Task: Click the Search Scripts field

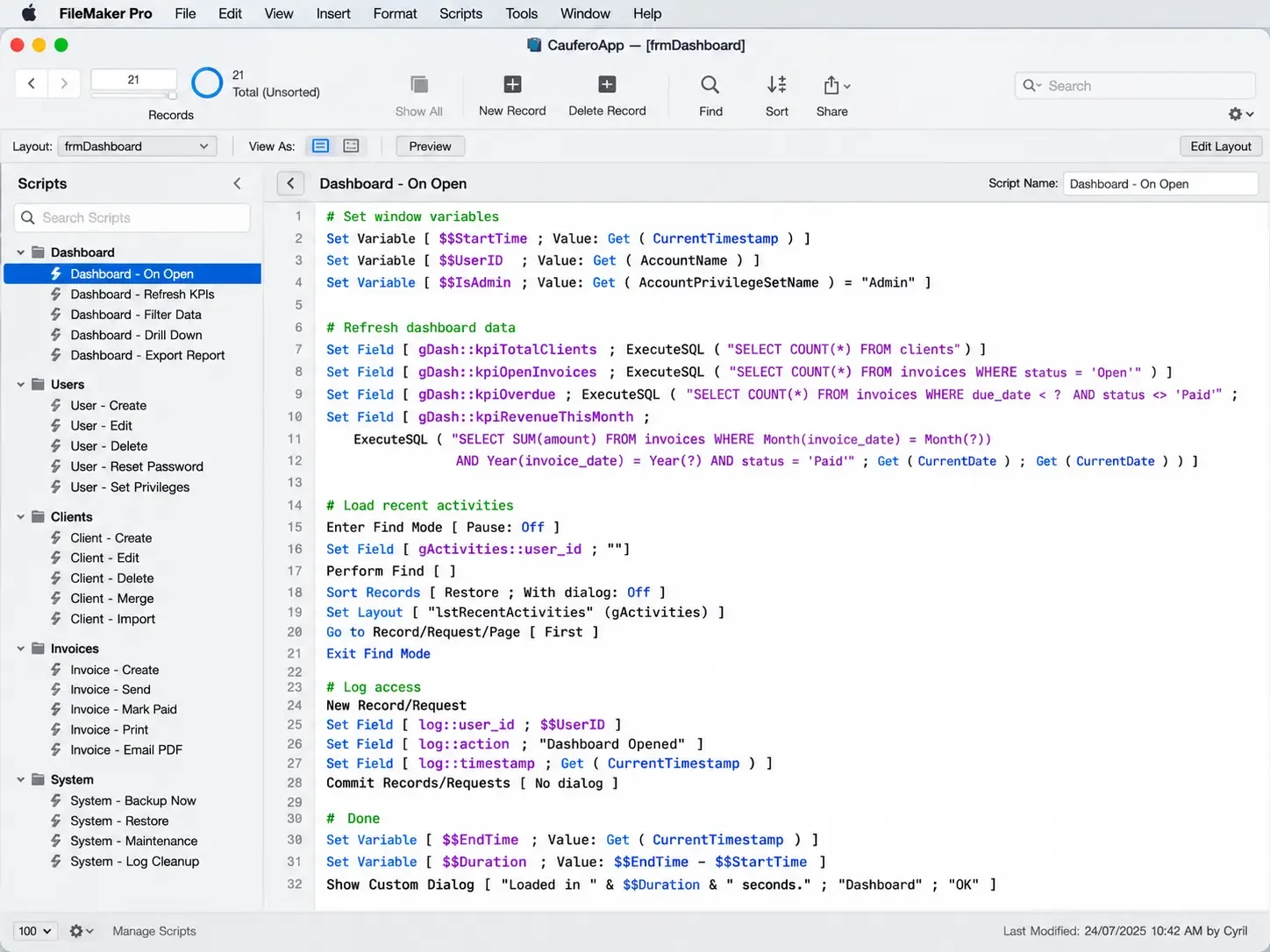Action: pos(132,217)
